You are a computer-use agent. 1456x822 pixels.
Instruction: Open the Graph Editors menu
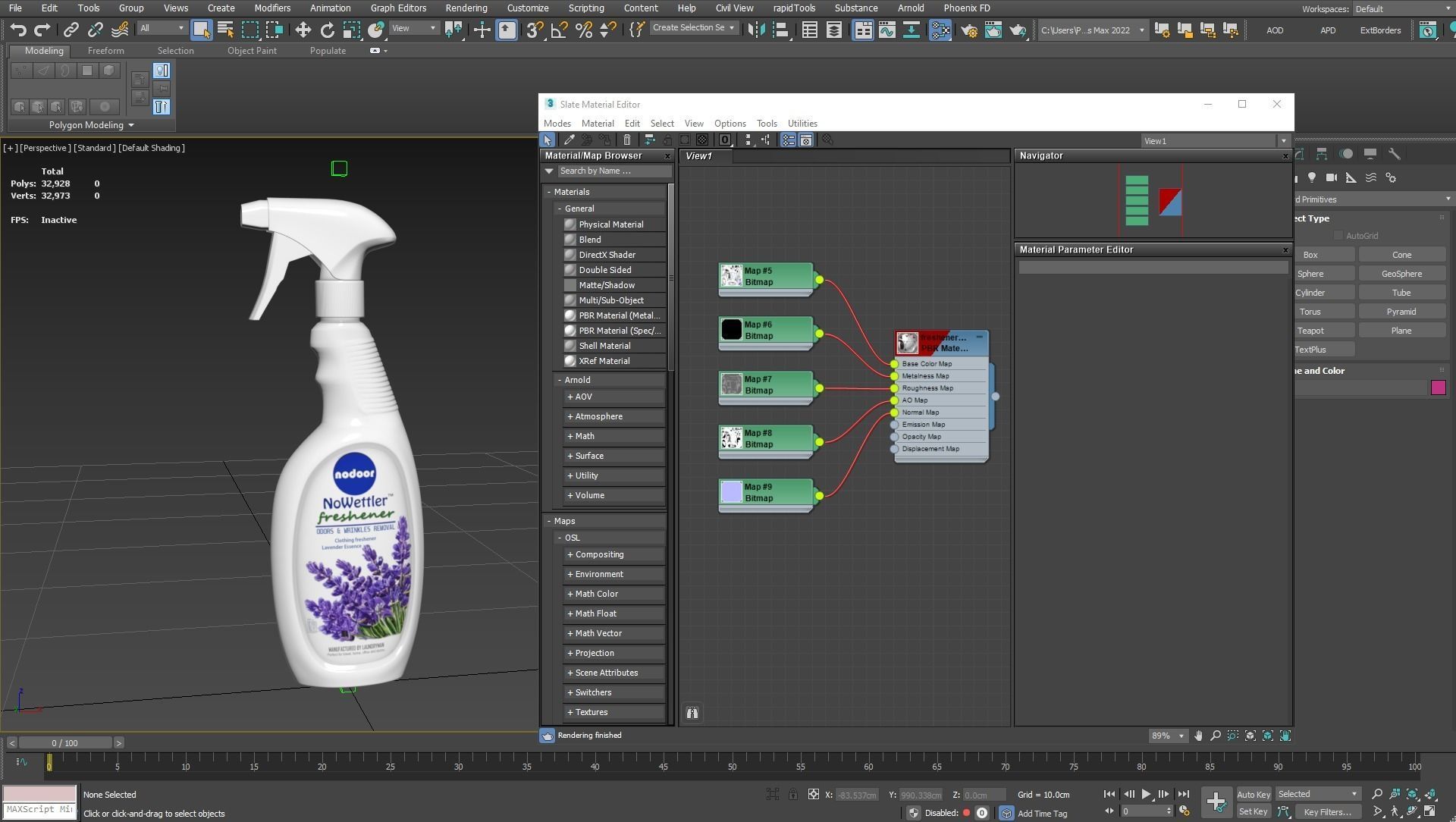point(398,8)
